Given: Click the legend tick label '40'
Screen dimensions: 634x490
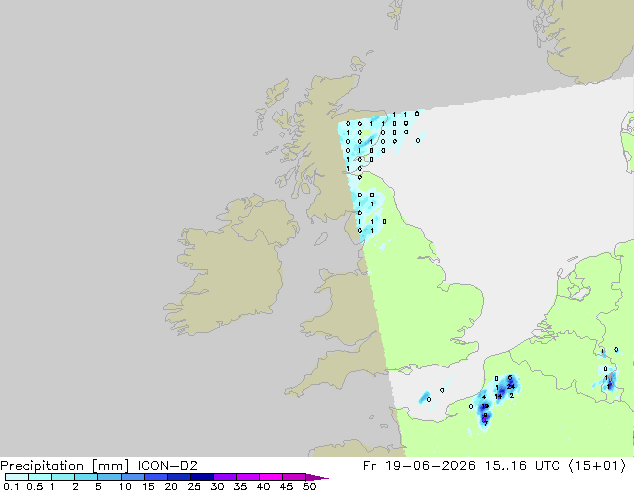Looking at the screenshot, I should [264, 486].
